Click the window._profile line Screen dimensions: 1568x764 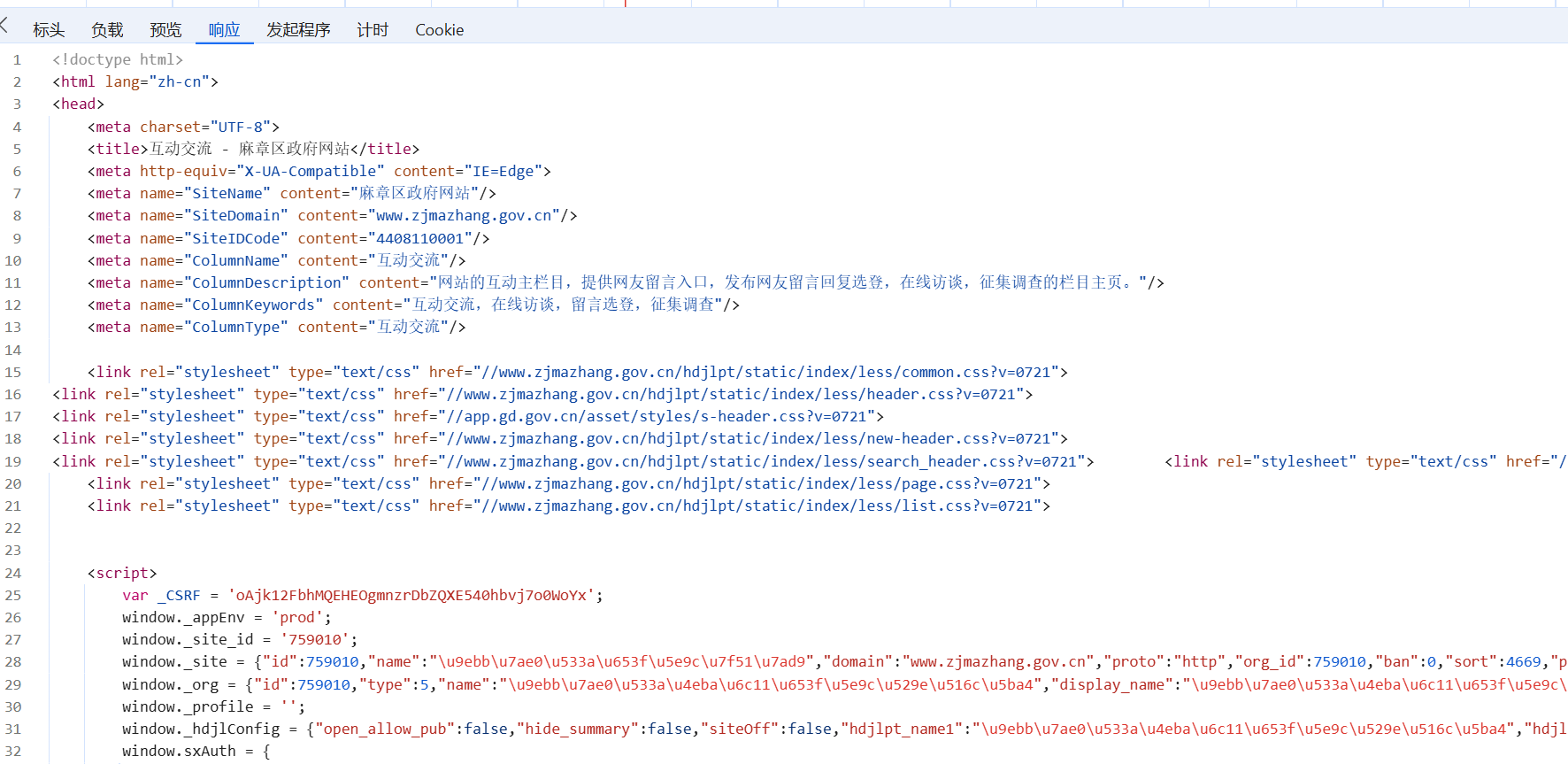point(213,706)
